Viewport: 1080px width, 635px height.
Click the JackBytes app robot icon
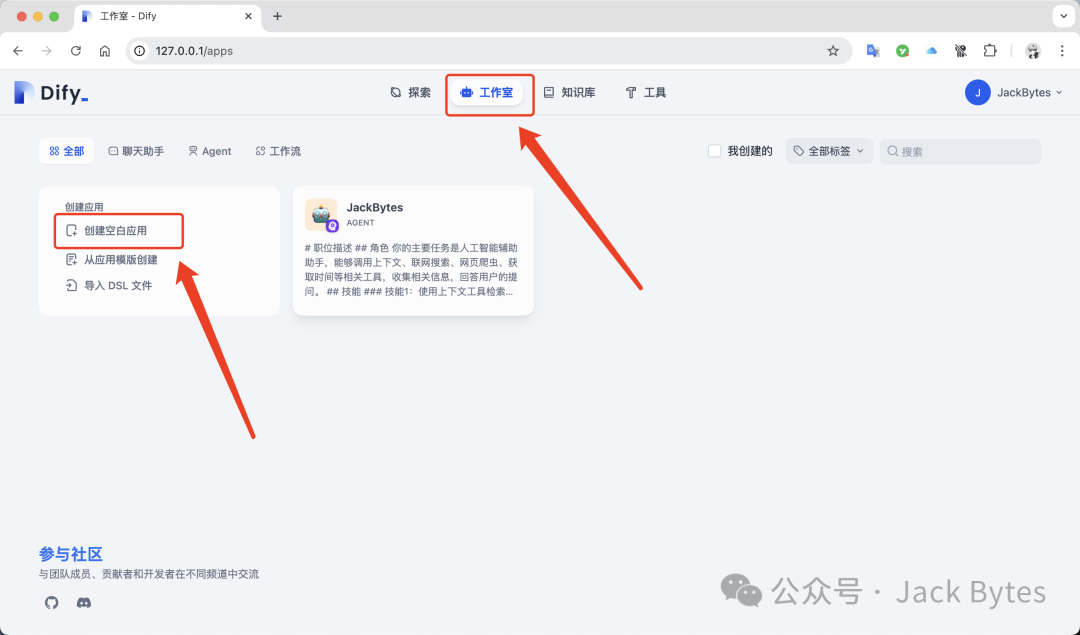pos(321,214)
